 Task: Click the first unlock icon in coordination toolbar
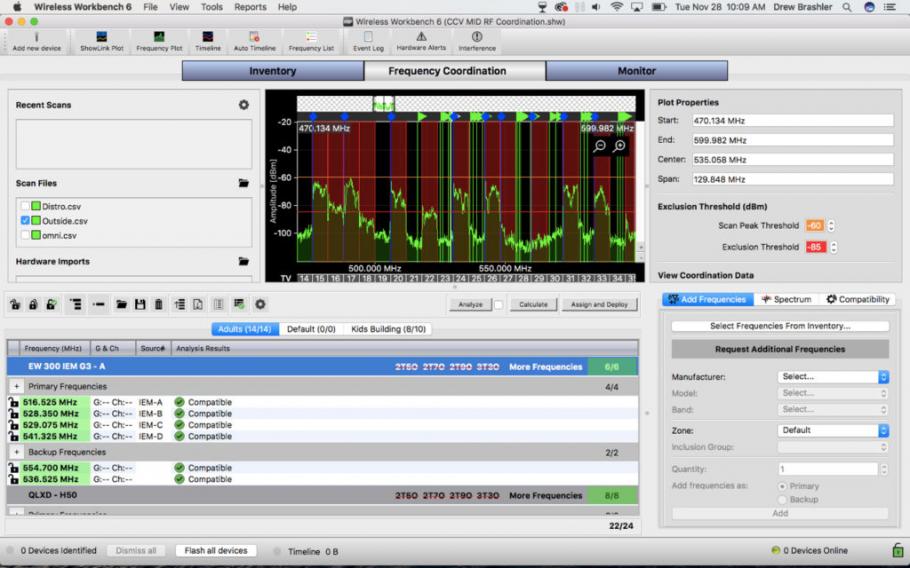pyautogui.click(x=15, y=304)
